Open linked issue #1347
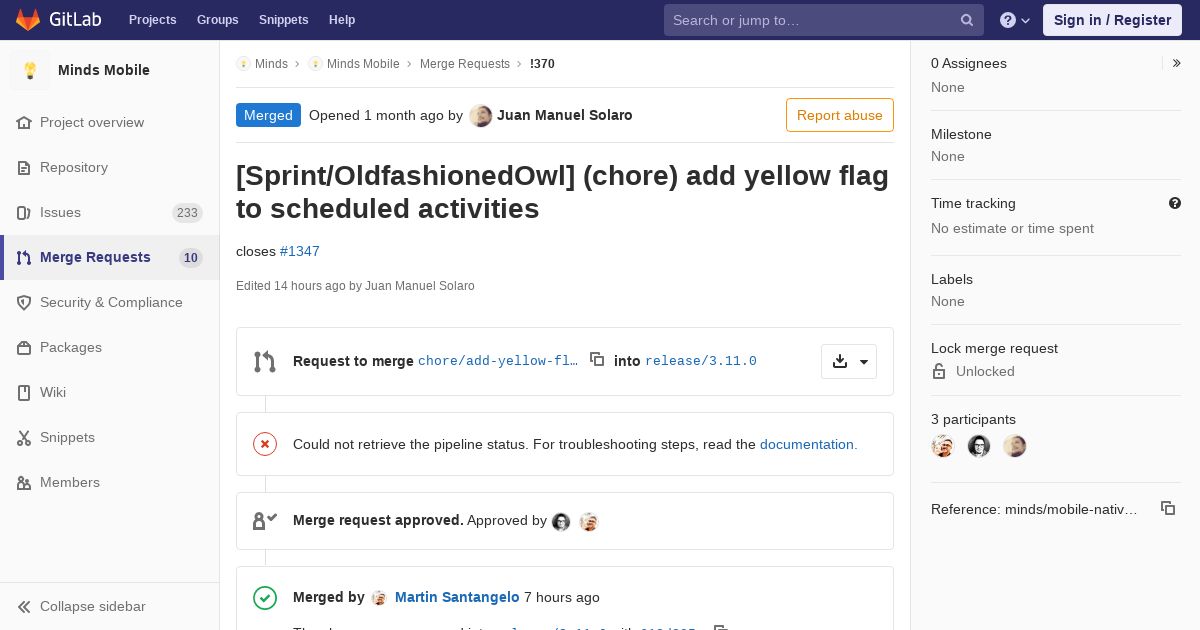 (x=300, y=251)
